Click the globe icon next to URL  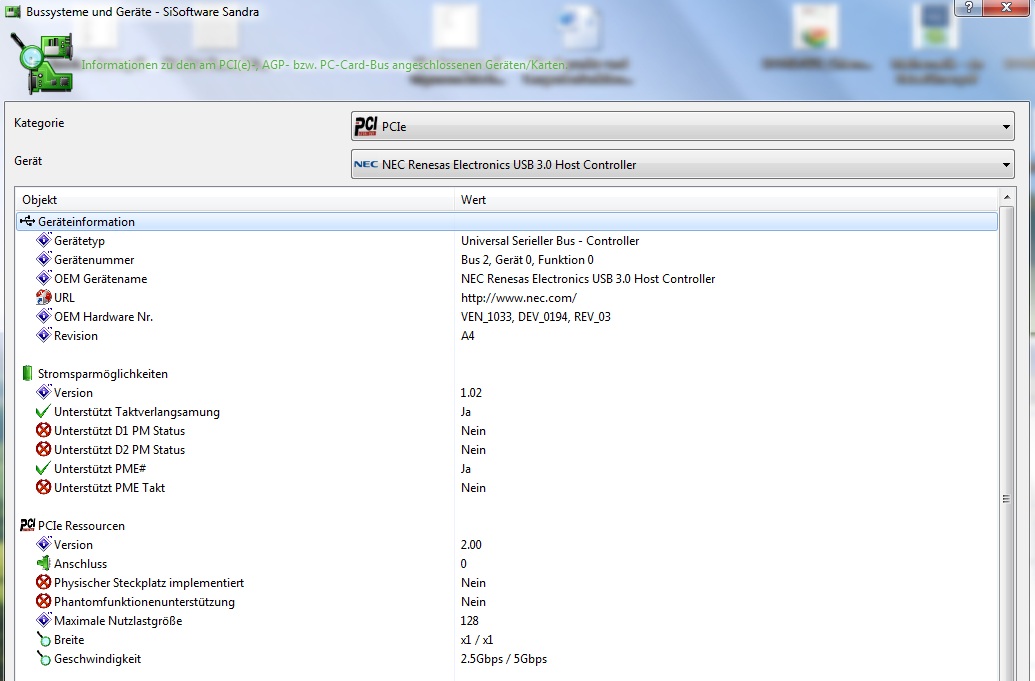click(44, 298)
